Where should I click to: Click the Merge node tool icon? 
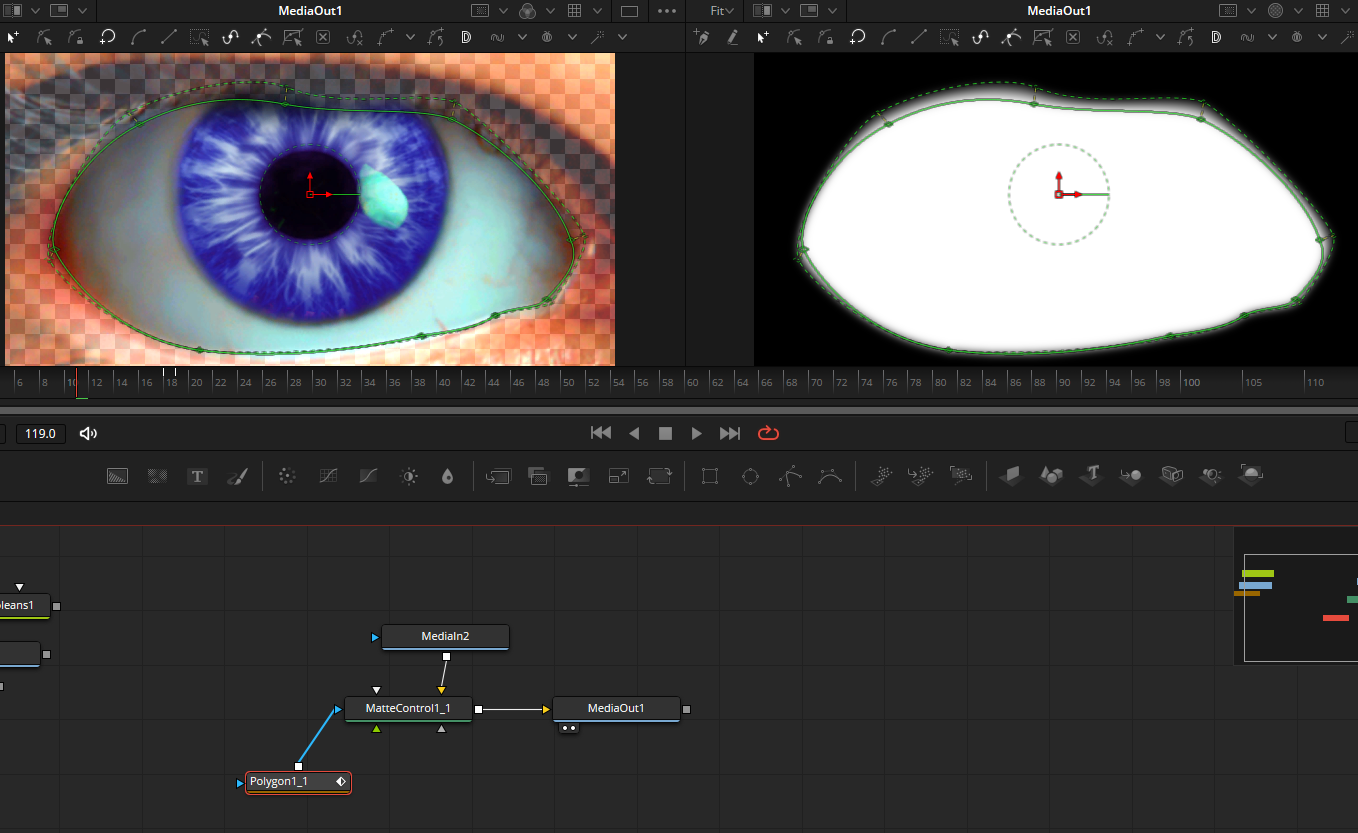click(498, 477)
